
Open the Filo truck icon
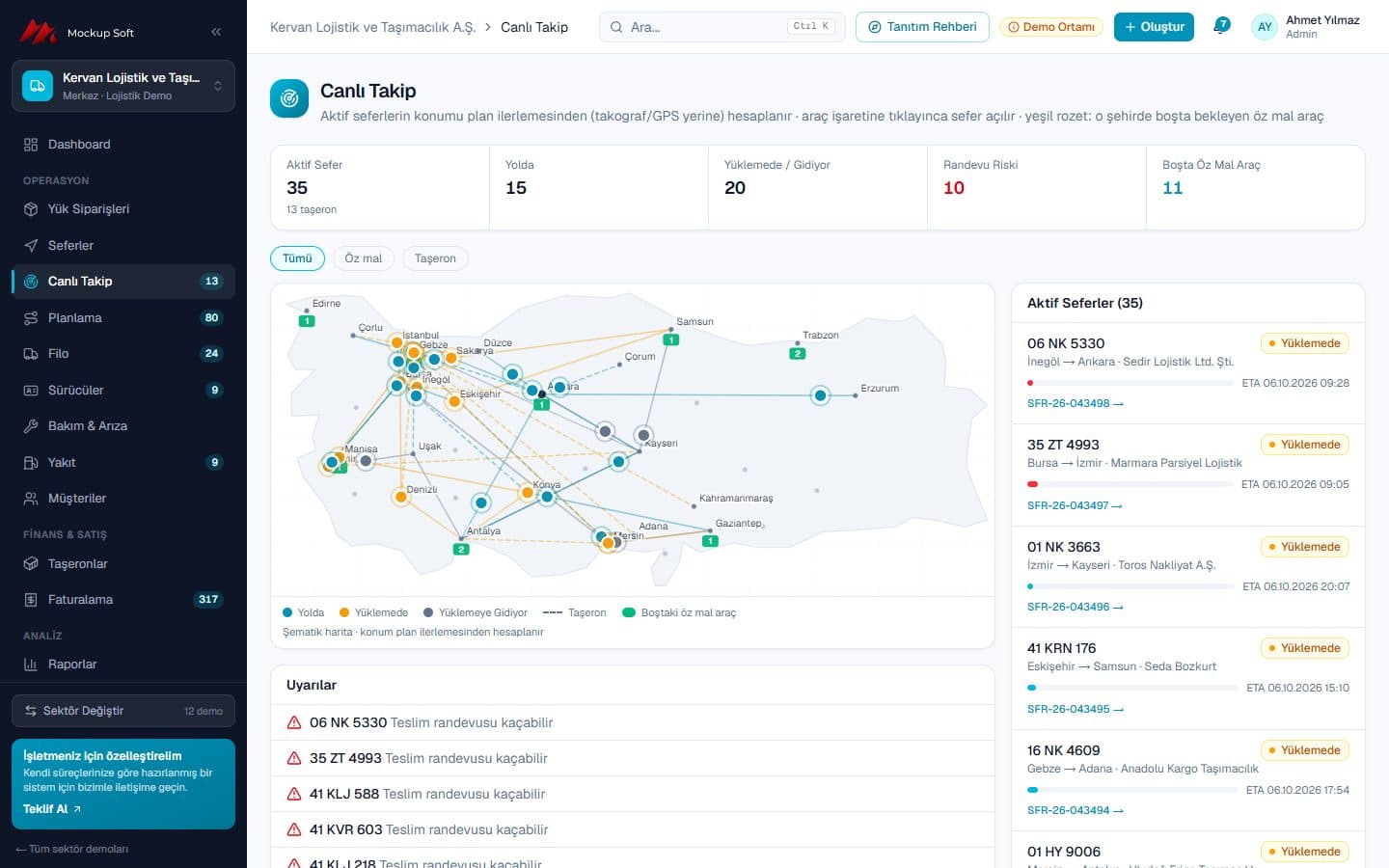31,354
